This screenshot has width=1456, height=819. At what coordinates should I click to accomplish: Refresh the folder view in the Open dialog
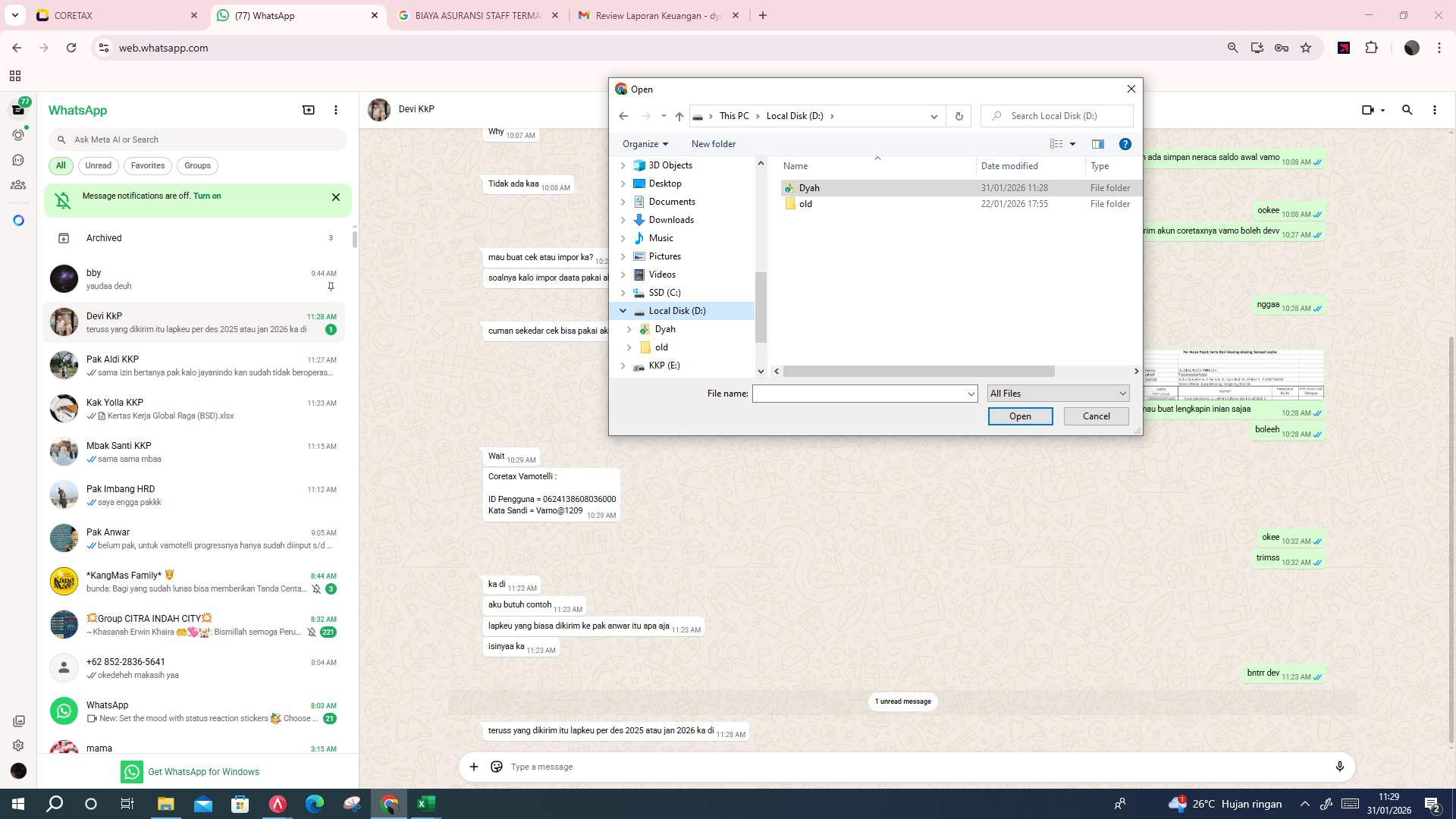pos(959,115)
